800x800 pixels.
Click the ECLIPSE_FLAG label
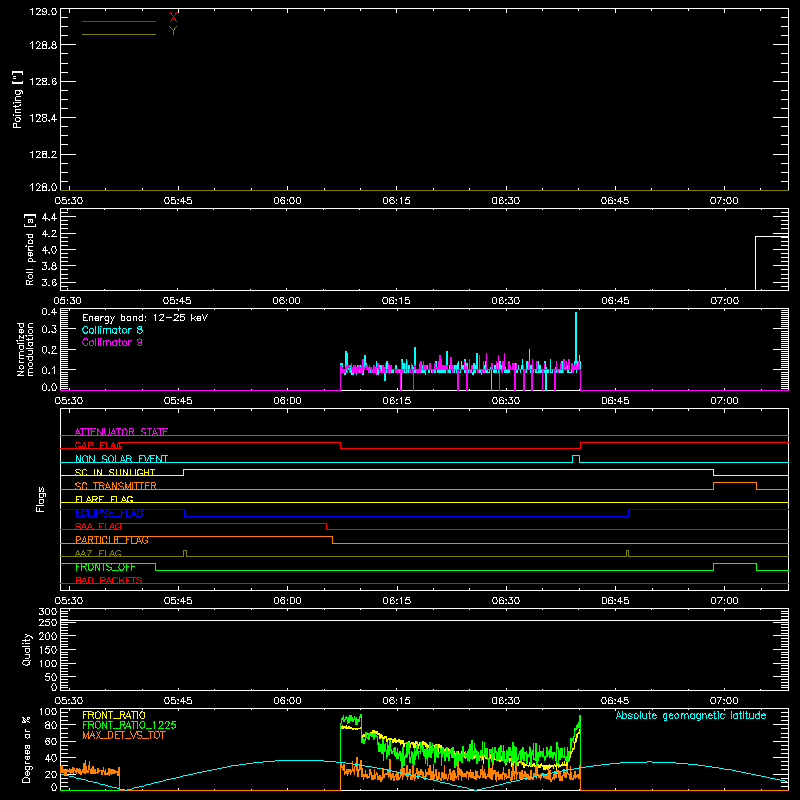[x=109, y=513]
